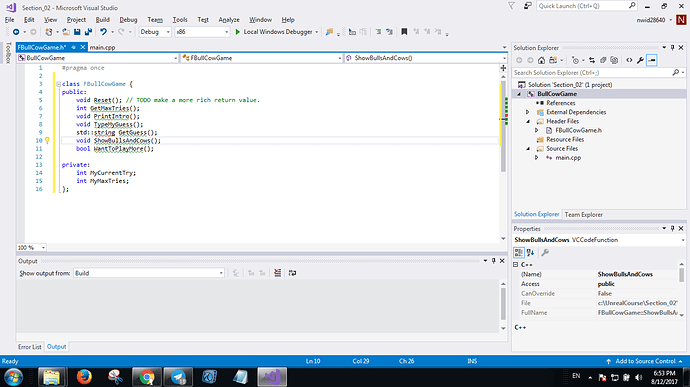The width and height of the screenshot is (690, 387).
Task: Switch to the Team Explorer tab
Action: tap(584, 214)
